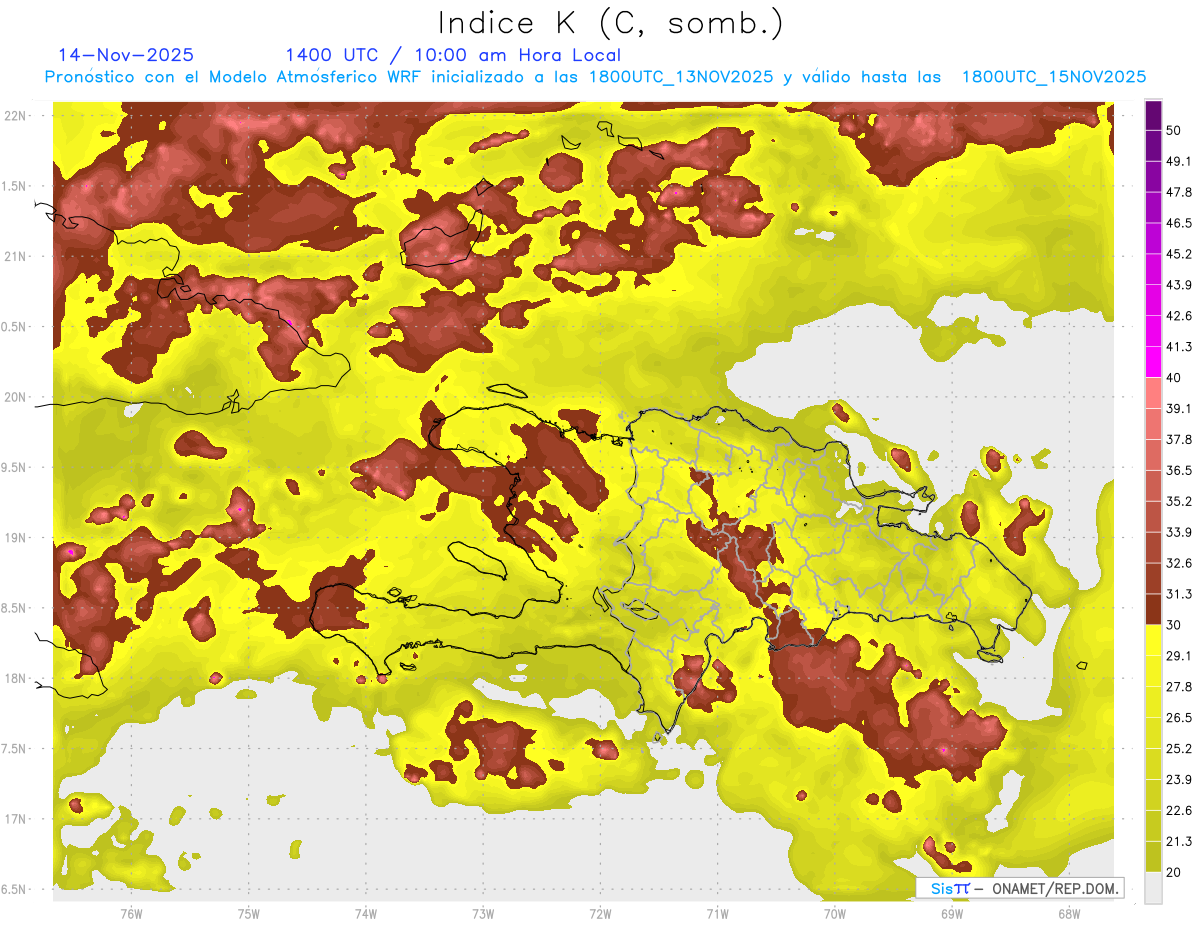Click the olive swatch between 20 and 21.3
Image resolution: width=1200 pixels, height=927 pixels.
[1154, 857]
